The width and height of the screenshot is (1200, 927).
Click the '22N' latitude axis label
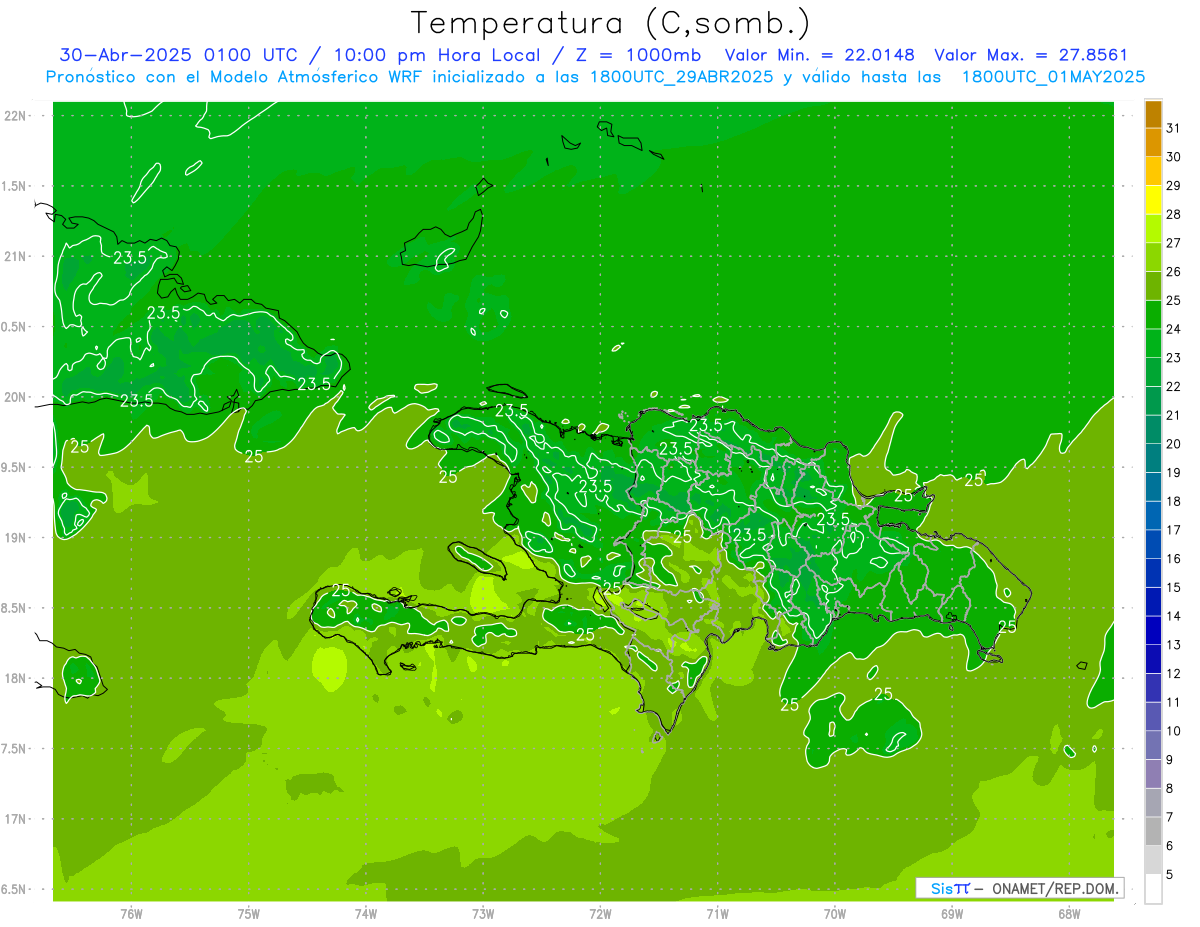[x=16, y=116]
